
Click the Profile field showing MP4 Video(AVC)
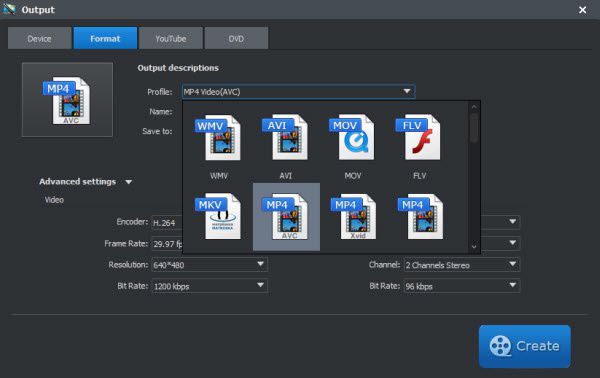(298, 92)
